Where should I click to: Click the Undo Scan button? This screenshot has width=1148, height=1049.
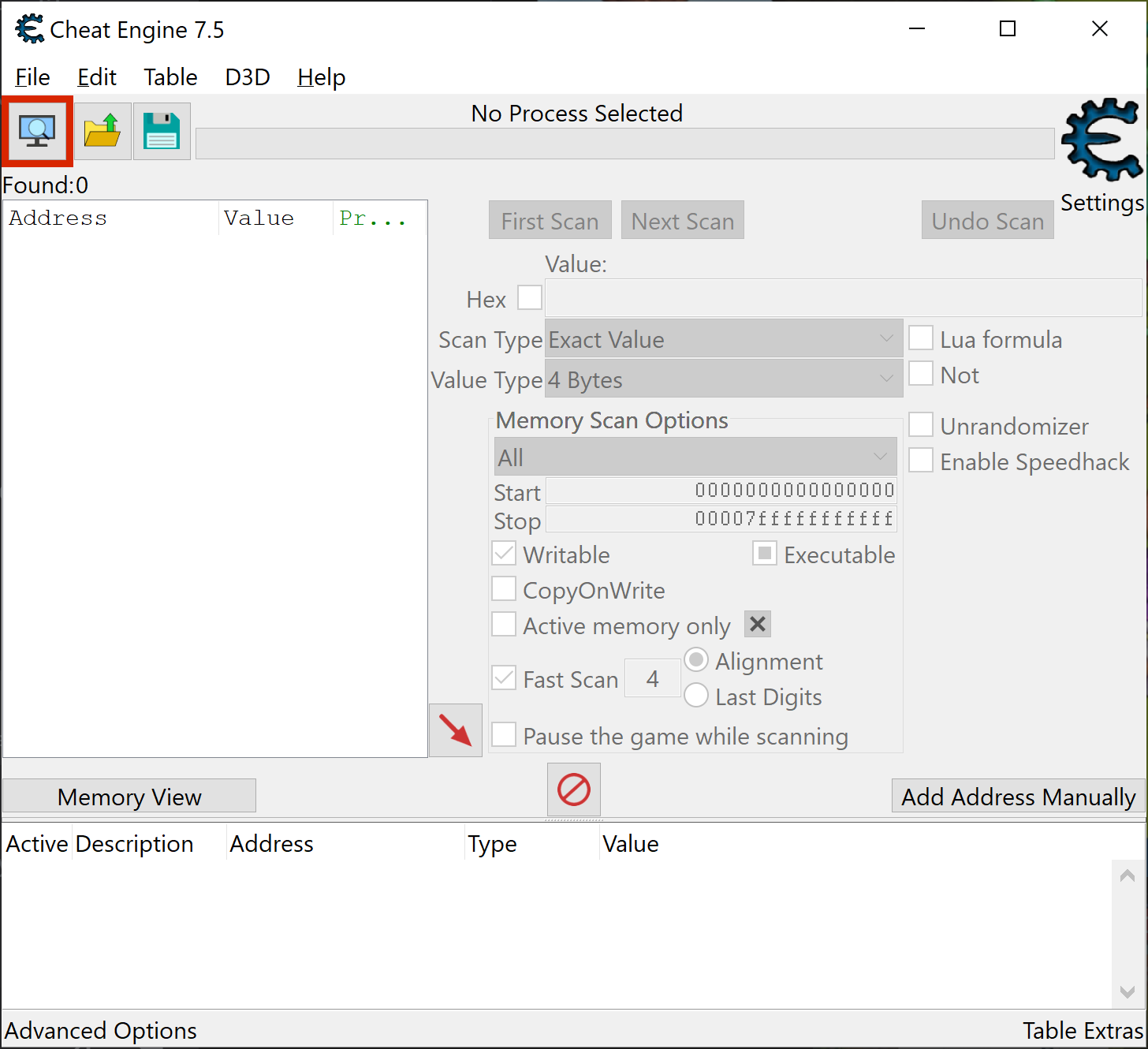click(x=988, y=221)
